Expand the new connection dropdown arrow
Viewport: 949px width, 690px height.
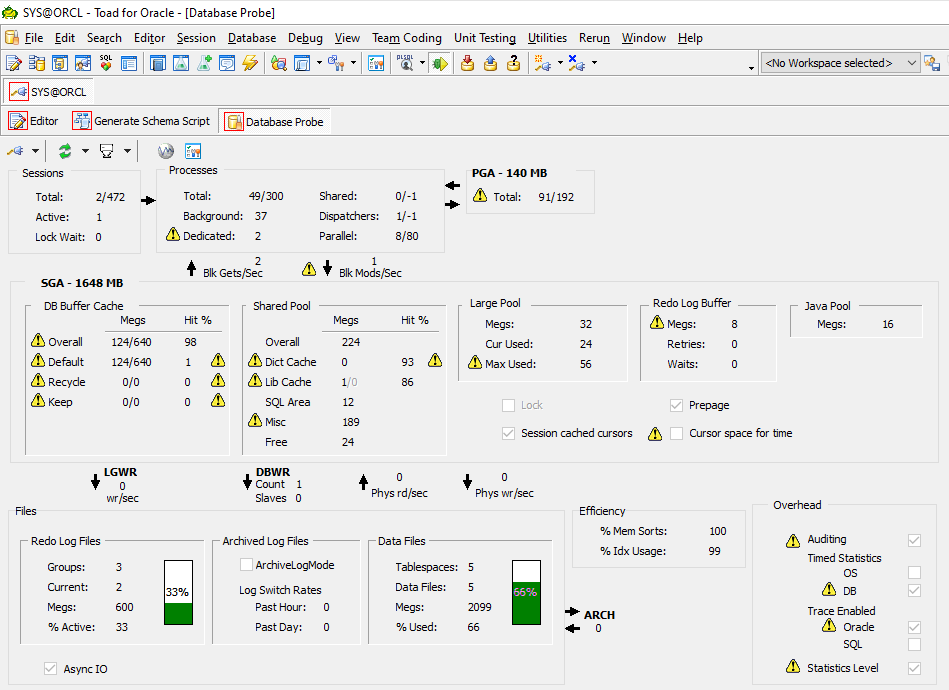coord(560,63)
